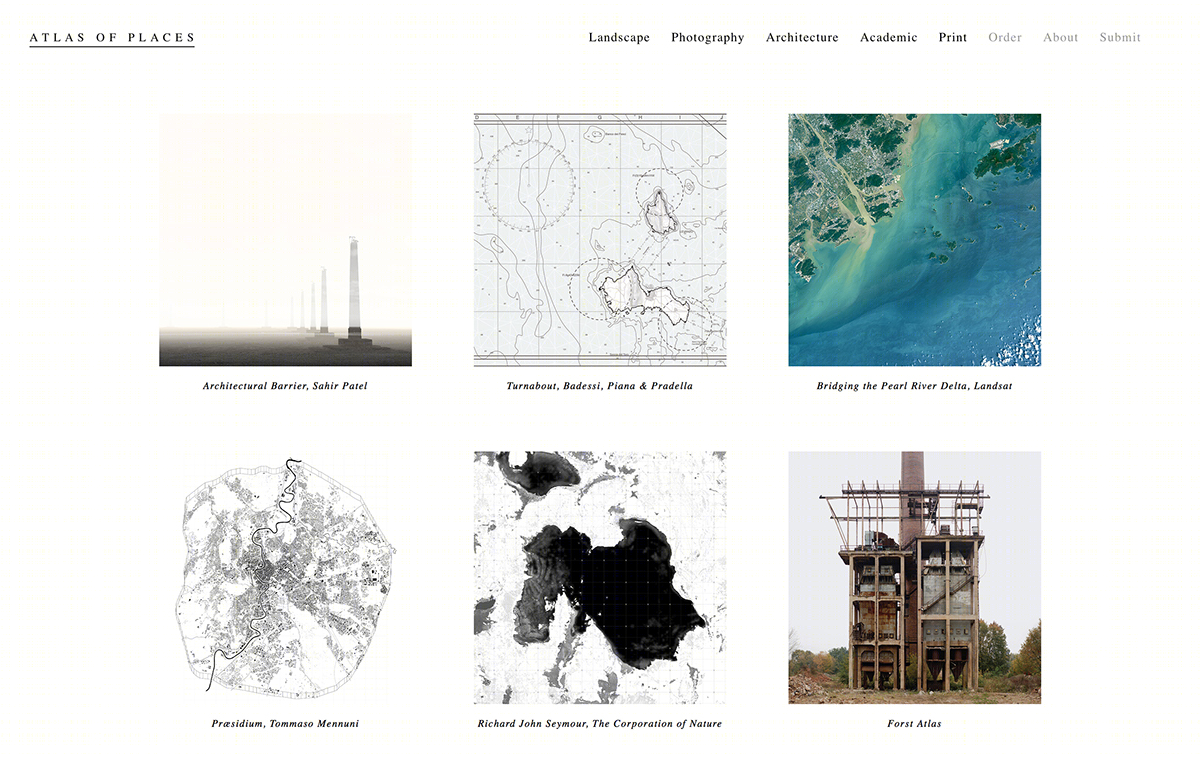Image resolution: width=1200 pixels, height=758 pixels.
Task: Open the Præsidium city map thumbnail
Action: (x=285, y=578)
